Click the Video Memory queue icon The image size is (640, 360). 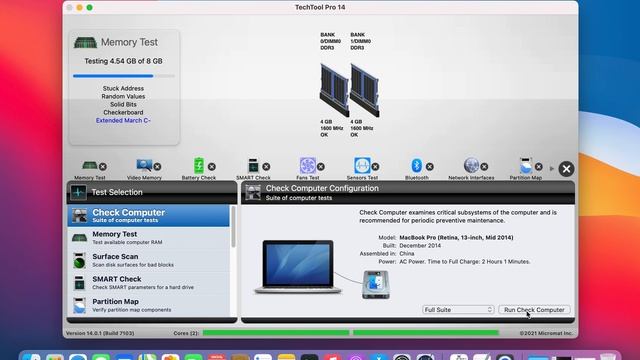pos(144,165)
